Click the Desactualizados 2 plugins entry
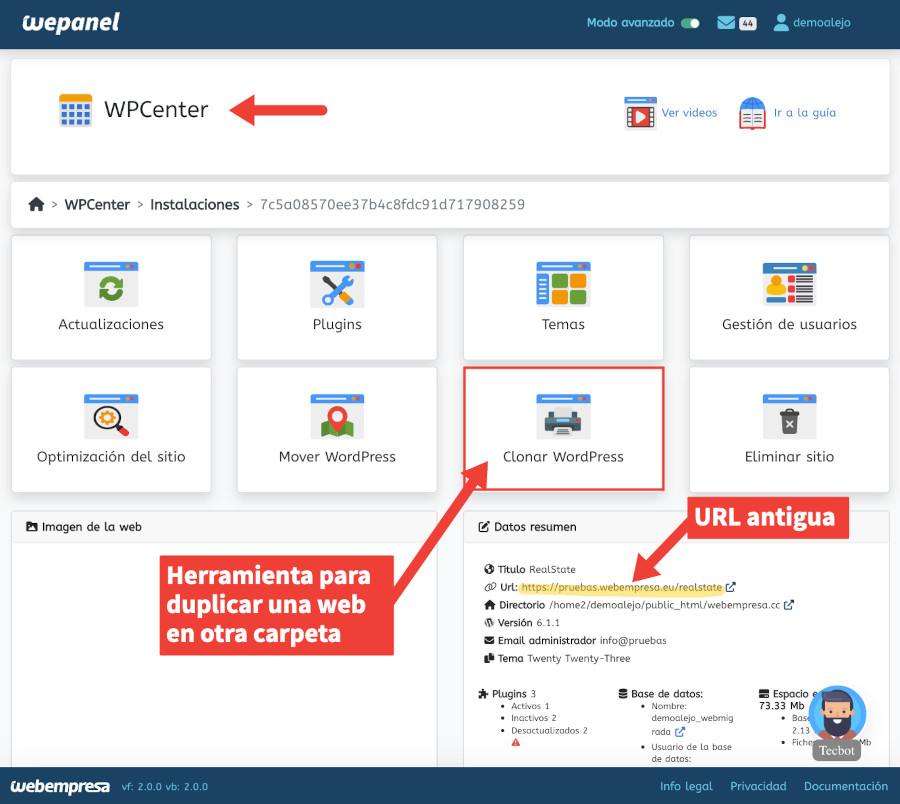The image size is (900, 804). coord(549,731)
